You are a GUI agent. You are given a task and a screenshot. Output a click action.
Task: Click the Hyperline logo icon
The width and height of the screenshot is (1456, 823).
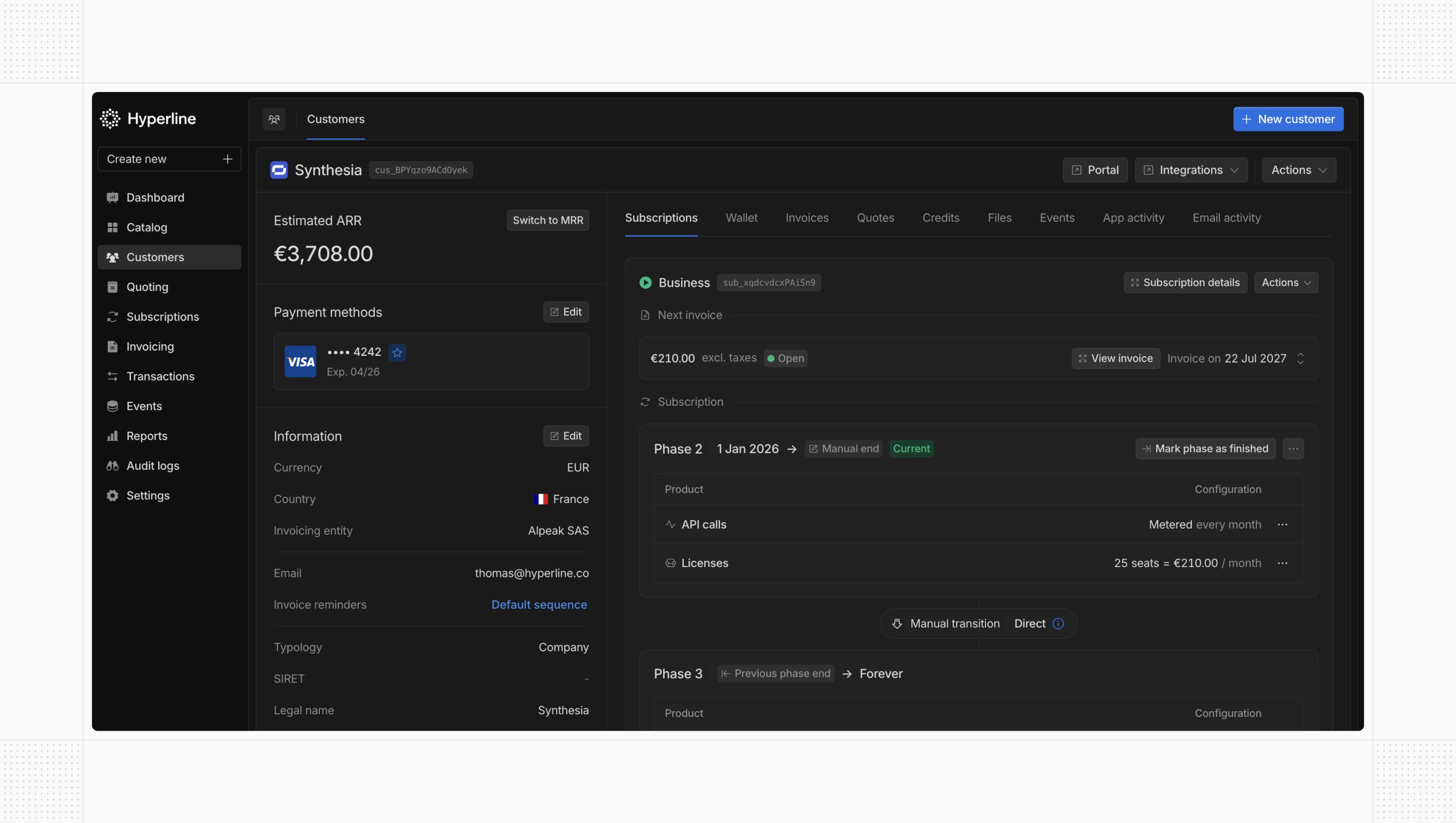pyautogui.click(x=110, y=119)
